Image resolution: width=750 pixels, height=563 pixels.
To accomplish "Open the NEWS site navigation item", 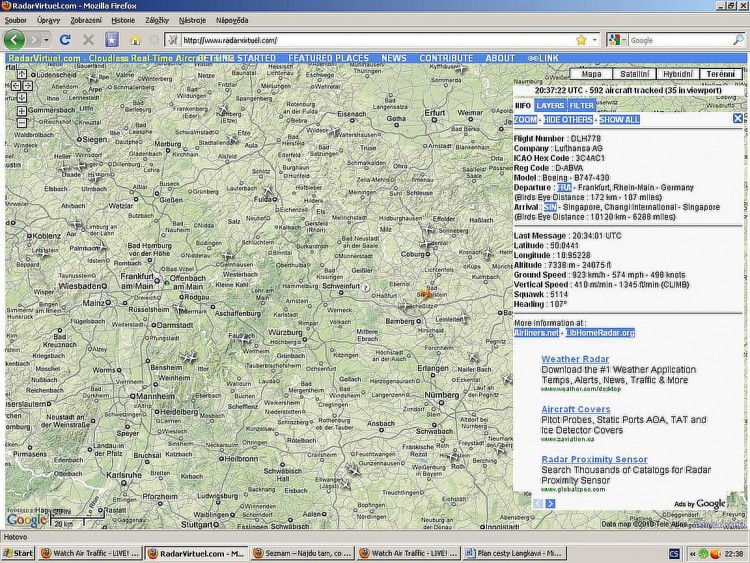I will coord(394,58).
